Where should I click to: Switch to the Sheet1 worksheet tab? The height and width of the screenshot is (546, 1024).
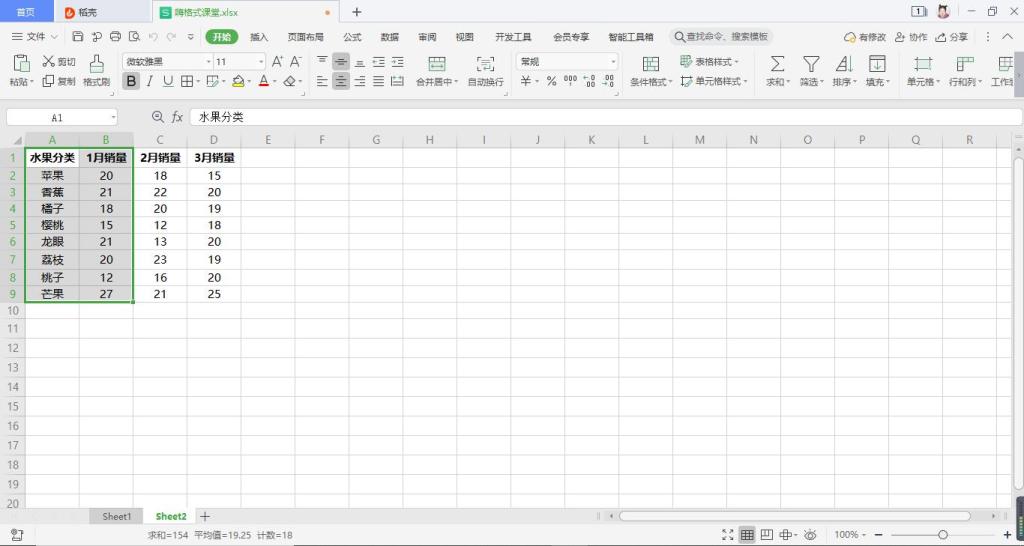pyautogui.click(x=116, y=516)
